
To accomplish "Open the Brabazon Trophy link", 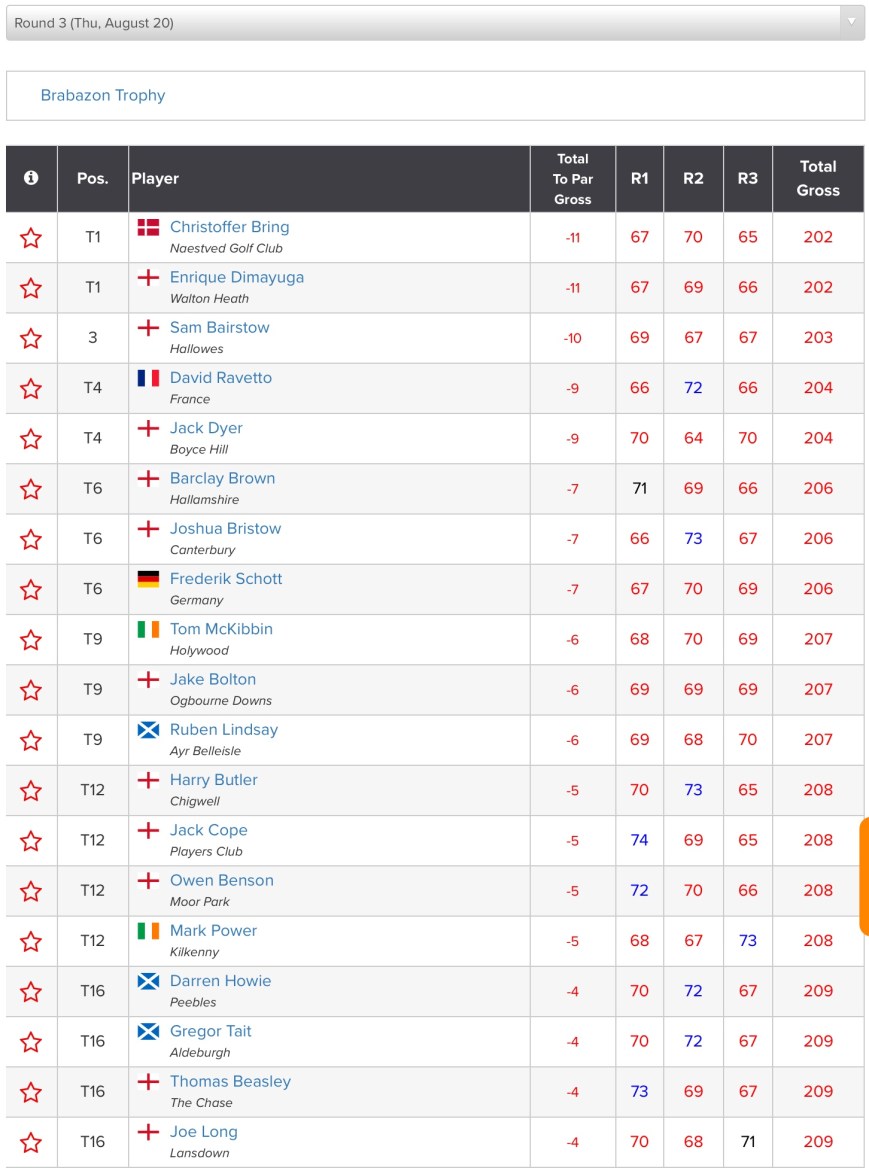I will [x=103, y=96].
